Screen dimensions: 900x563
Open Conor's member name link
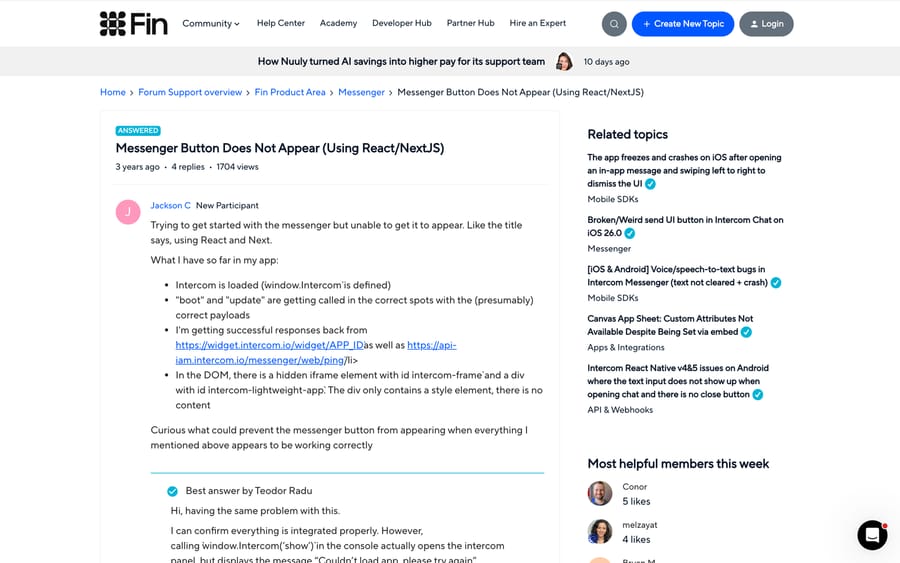(634, 487)
